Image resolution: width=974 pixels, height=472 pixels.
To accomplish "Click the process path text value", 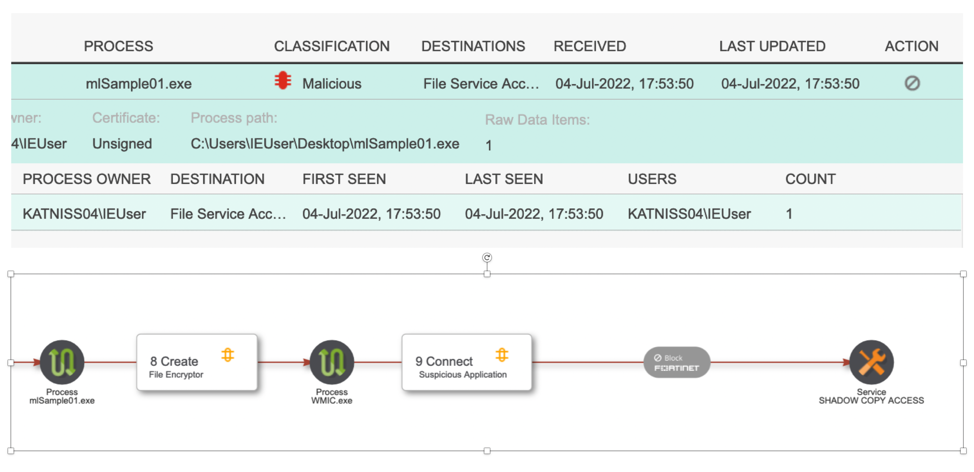I will 325,144.
